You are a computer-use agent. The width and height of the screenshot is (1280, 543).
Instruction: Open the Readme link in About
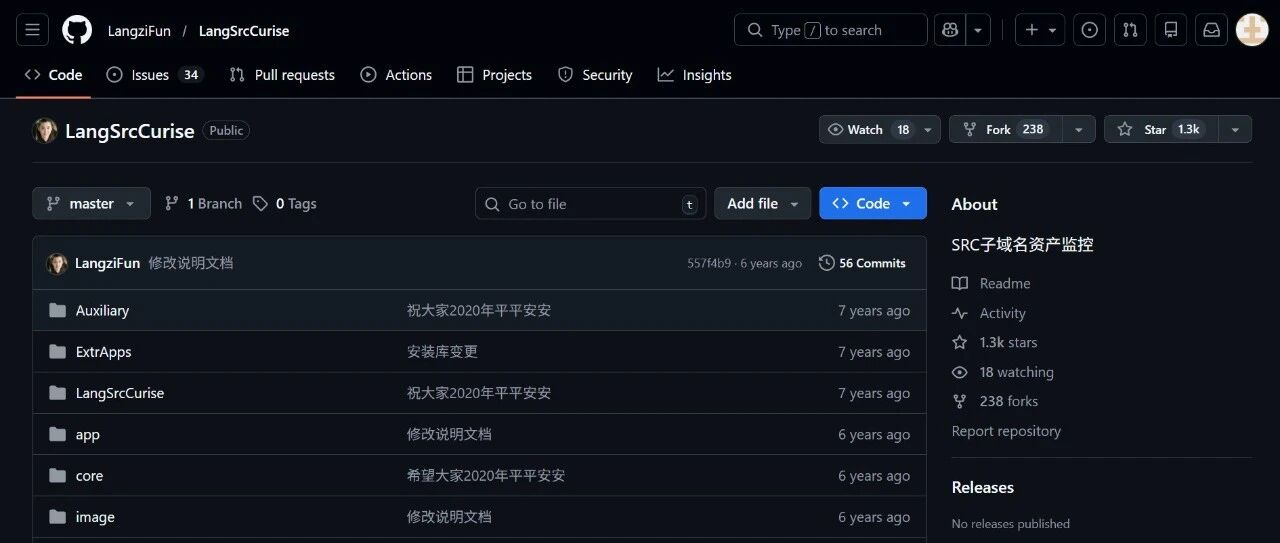coord(991,283)
